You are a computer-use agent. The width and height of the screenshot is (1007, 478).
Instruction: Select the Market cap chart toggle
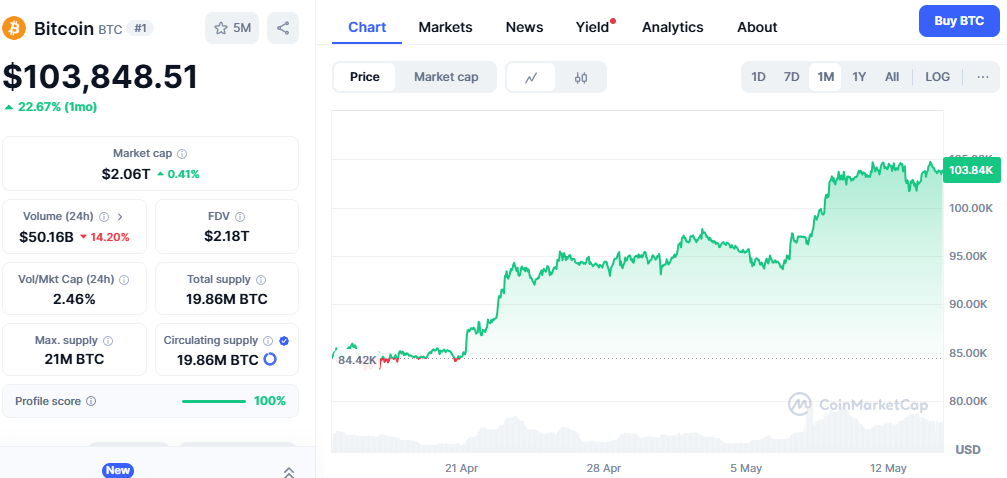point(446,77)
